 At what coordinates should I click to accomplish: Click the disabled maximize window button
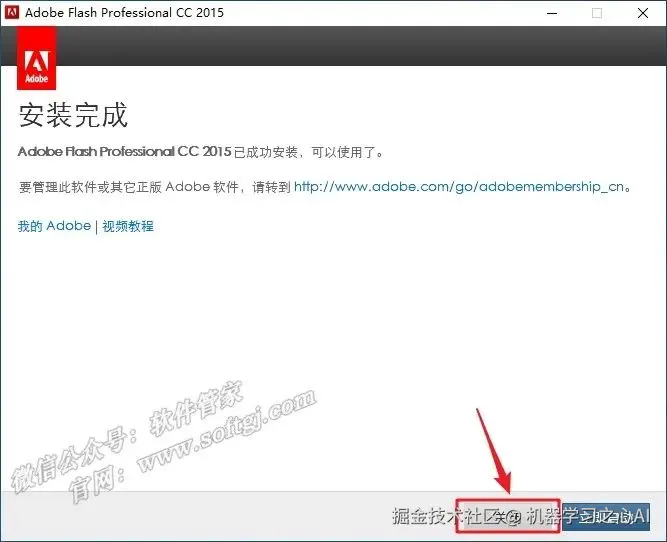pos(597,13)
